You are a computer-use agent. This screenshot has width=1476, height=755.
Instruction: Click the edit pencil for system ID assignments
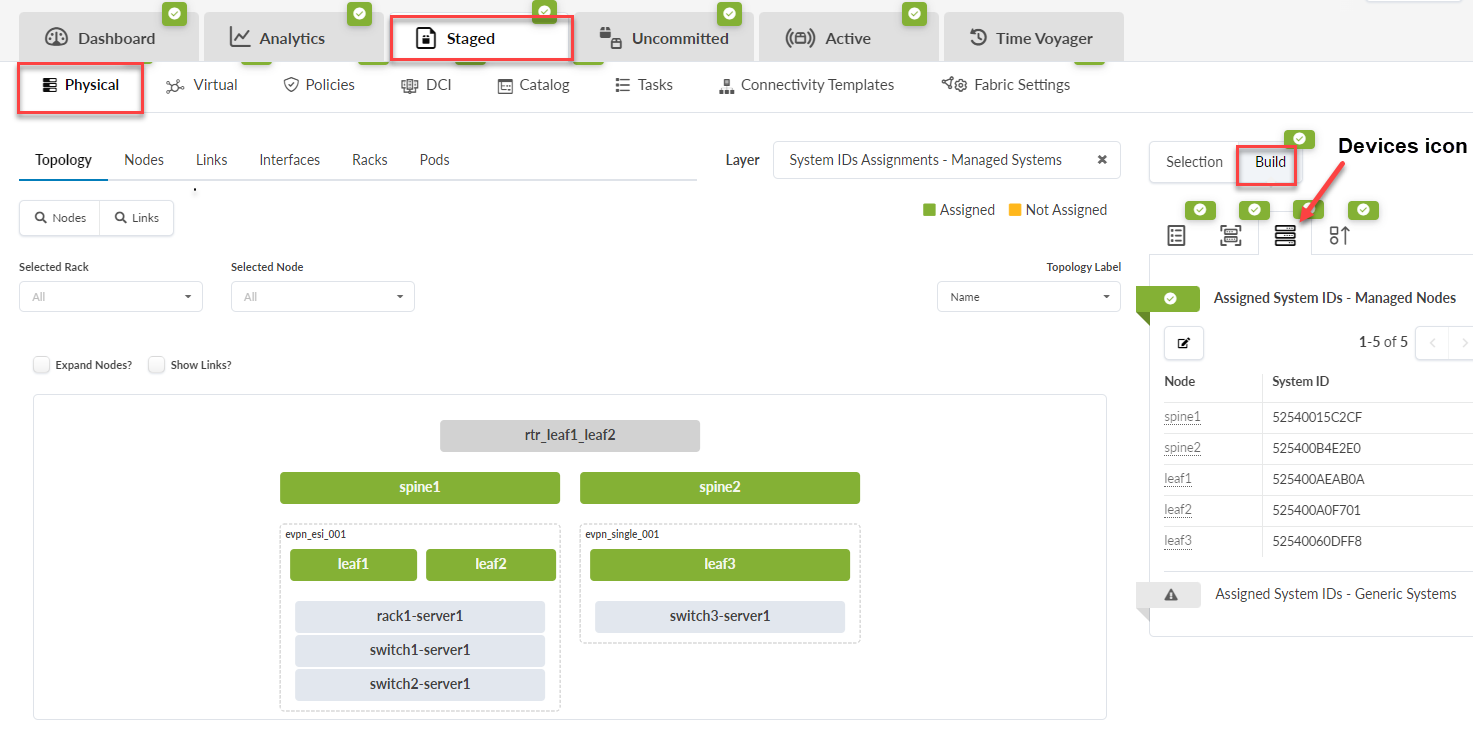tap(1184, 343)
